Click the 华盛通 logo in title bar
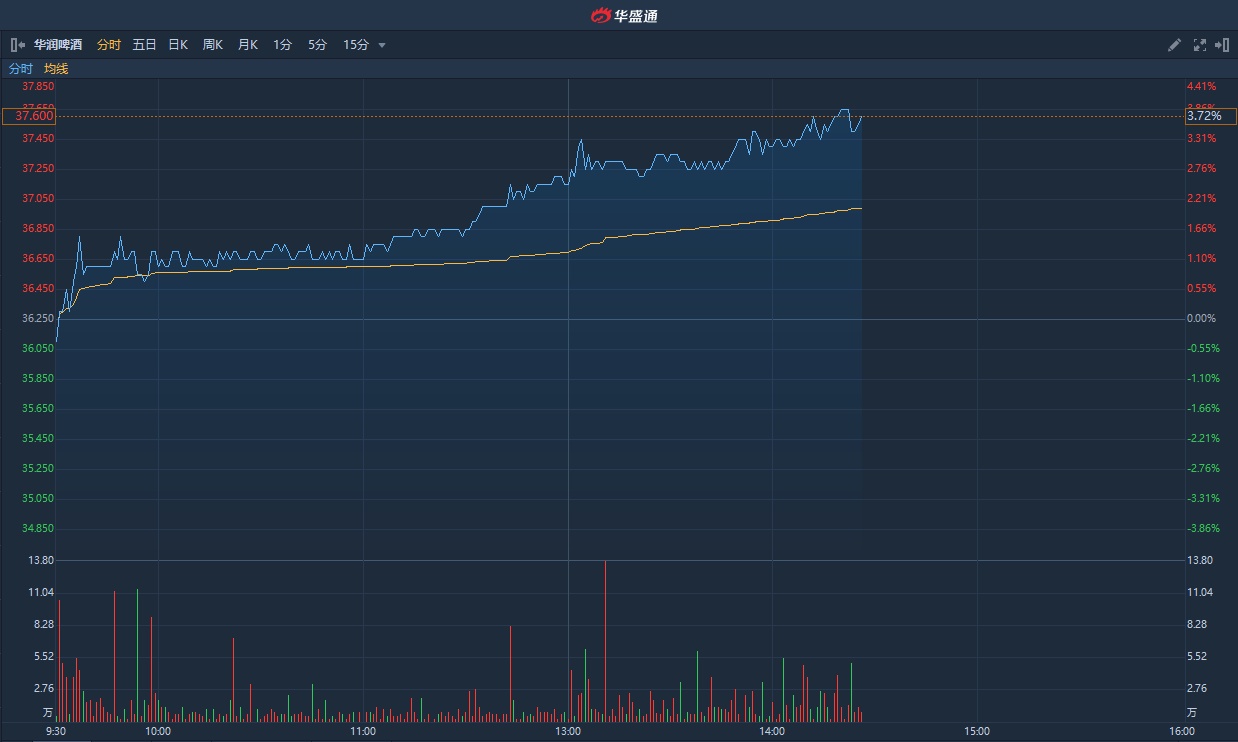 pos(625,15)
